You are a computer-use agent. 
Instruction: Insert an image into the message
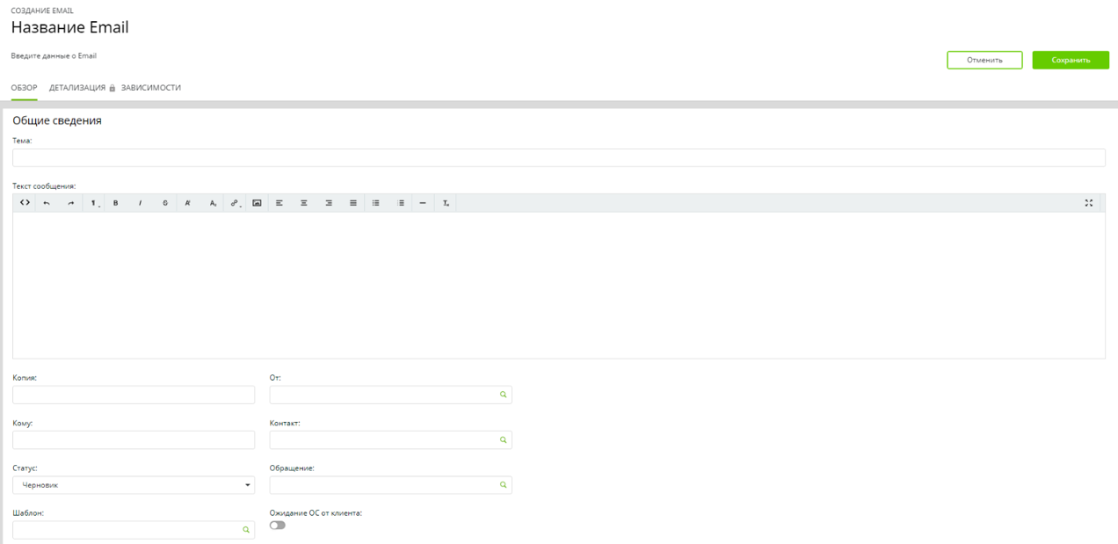[257, 203]
